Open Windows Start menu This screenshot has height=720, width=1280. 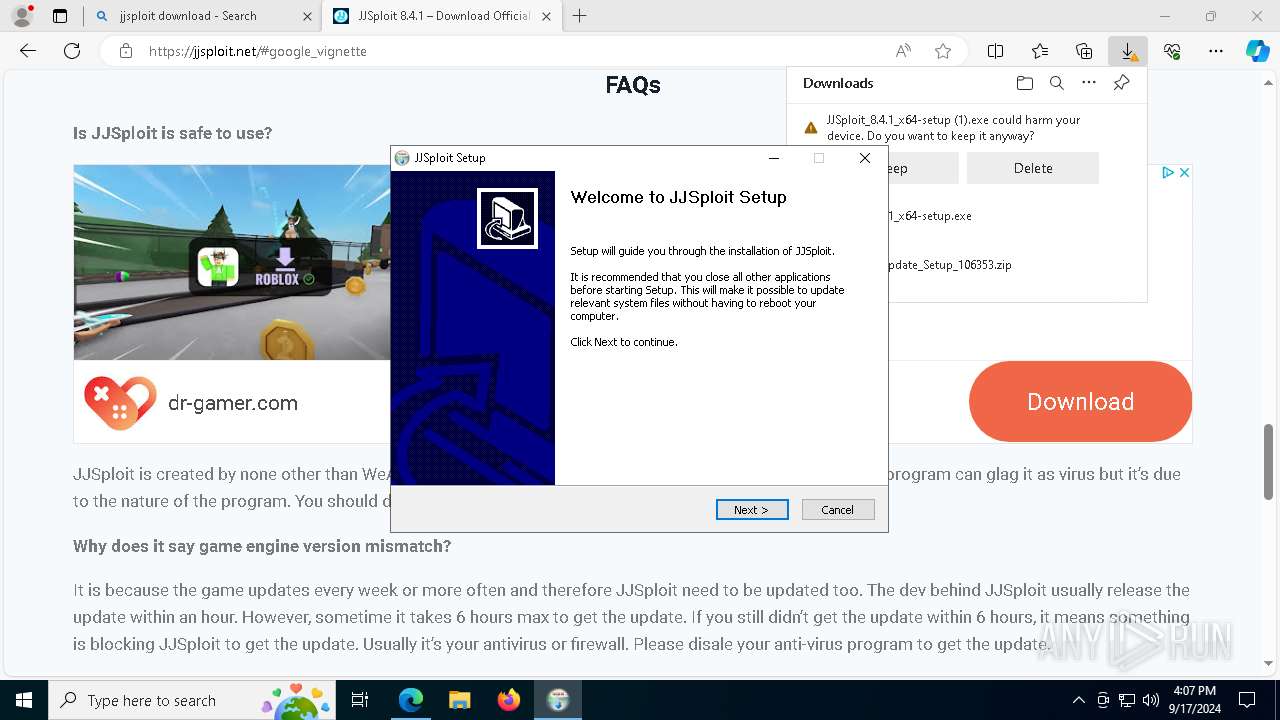click(x=23, y=700)
